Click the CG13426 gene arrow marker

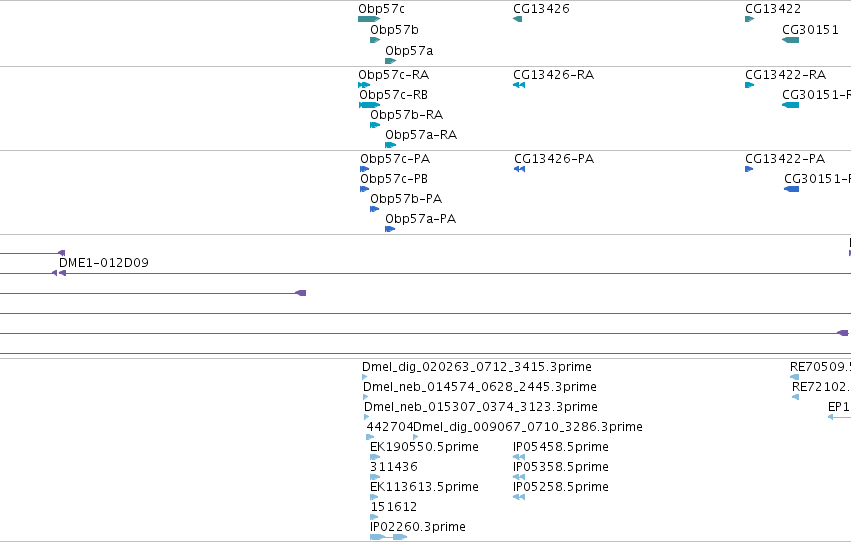(x=518, y=19)
